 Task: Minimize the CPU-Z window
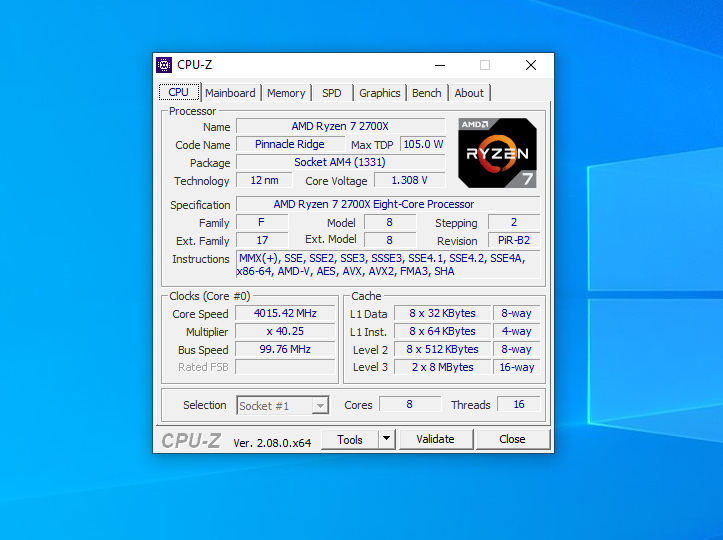coord(440,65)
